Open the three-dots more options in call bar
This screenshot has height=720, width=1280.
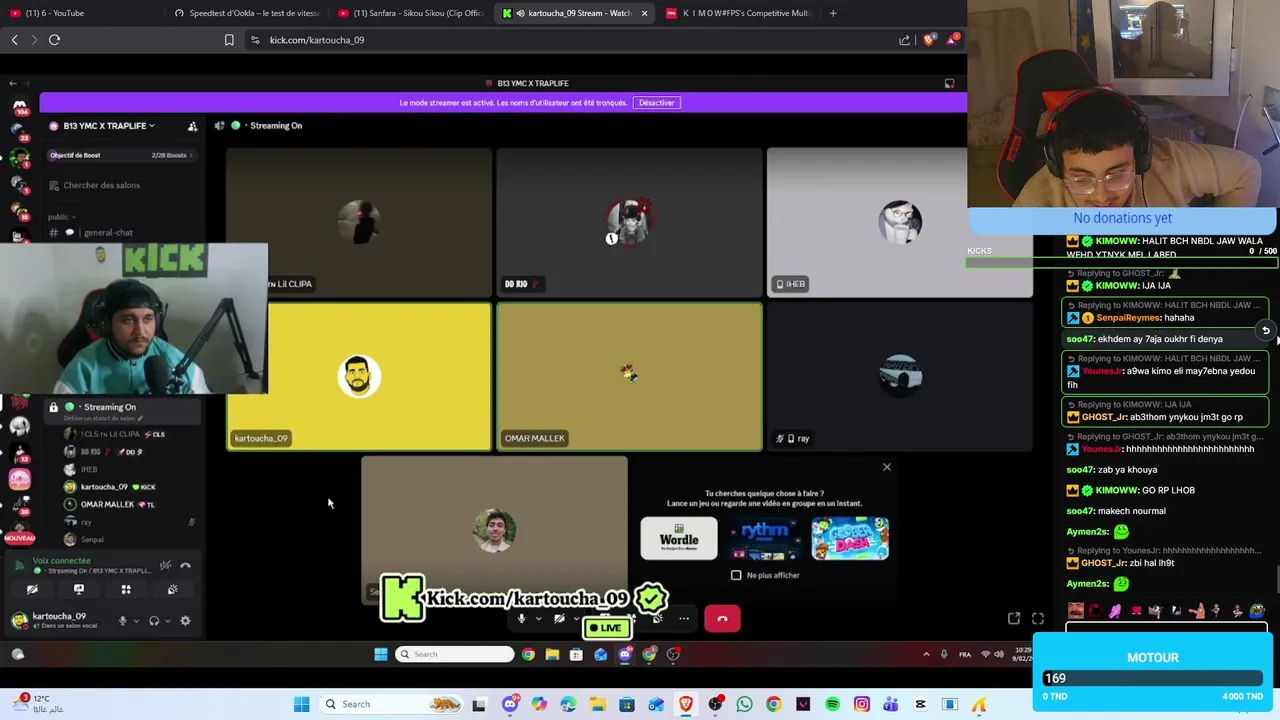684,619
